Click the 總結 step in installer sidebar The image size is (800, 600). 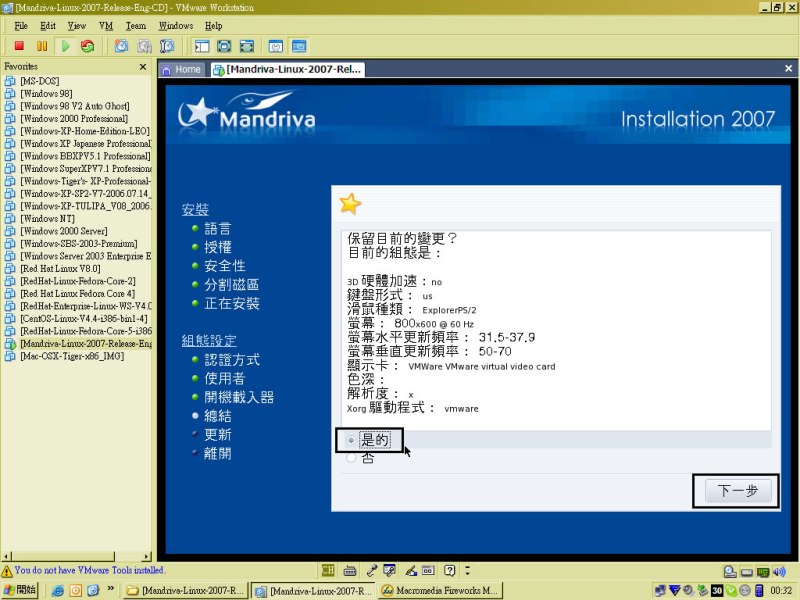(x=218, y=416)
